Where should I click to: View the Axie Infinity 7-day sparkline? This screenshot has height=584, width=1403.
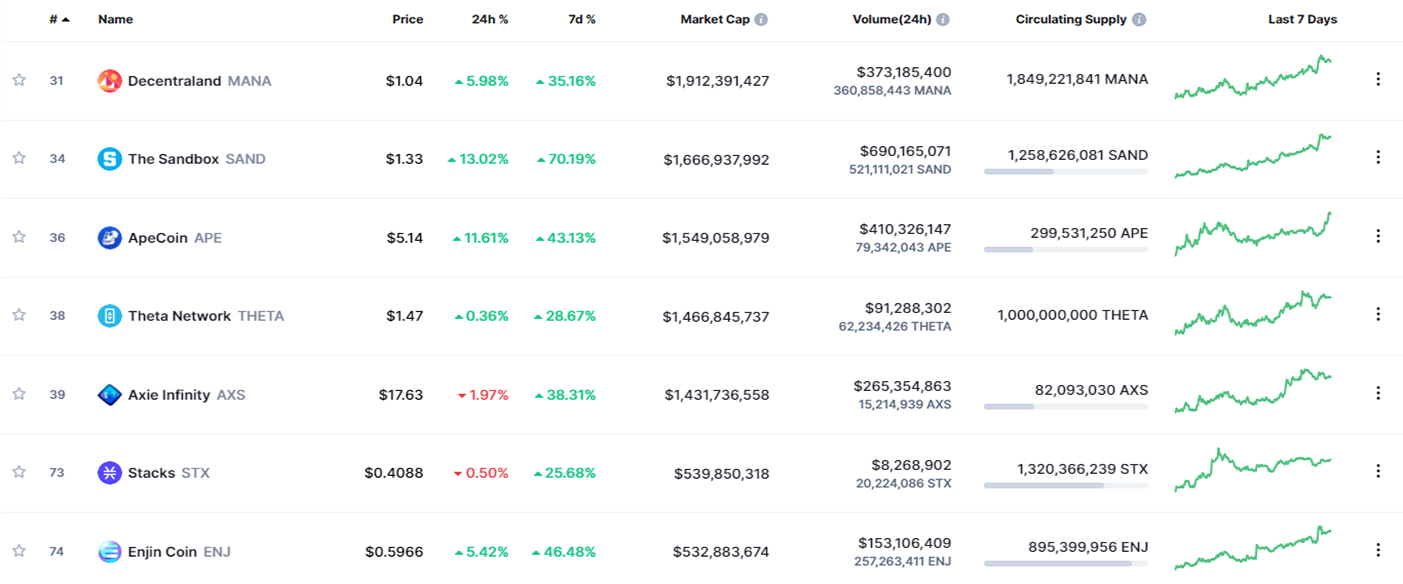pos(1253,391)
